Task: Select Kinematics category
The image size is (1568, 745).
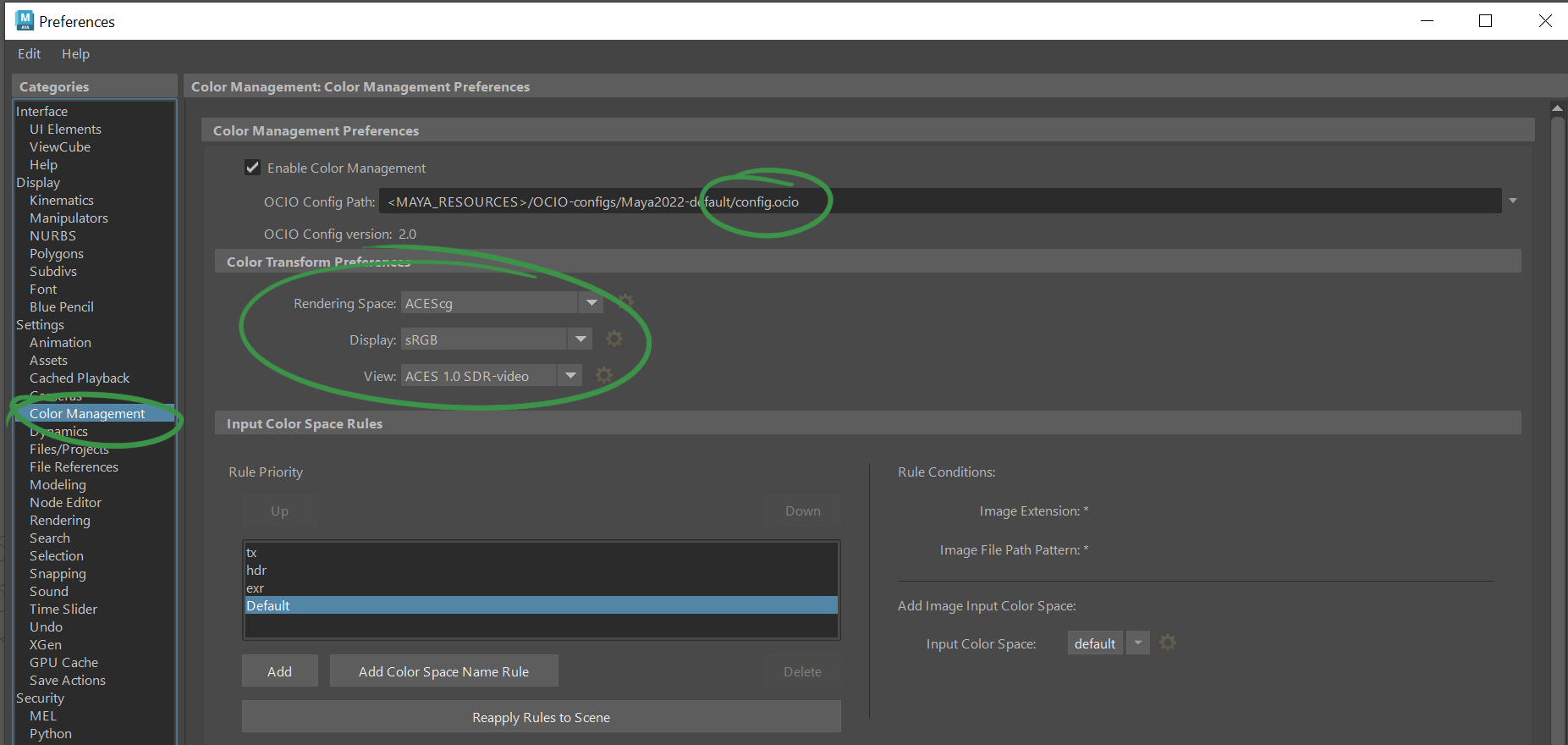Action: coord(62,200)
